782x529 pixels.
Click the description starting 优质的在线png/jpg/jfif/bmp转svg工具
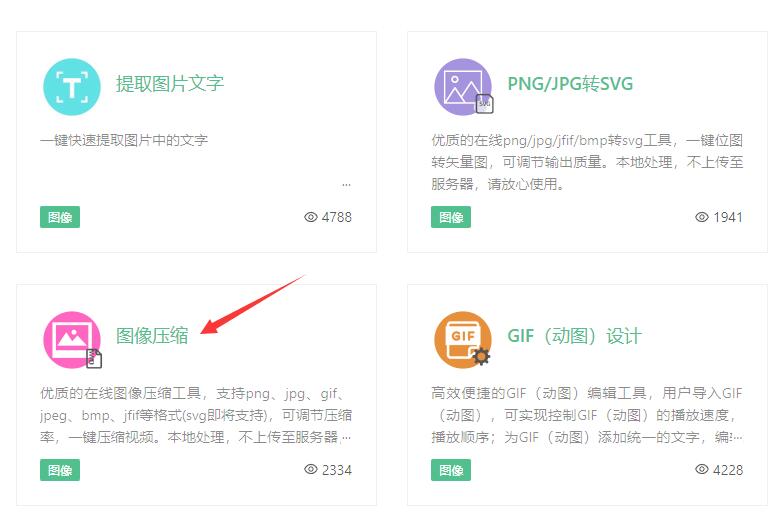click(x=587, y=162)
